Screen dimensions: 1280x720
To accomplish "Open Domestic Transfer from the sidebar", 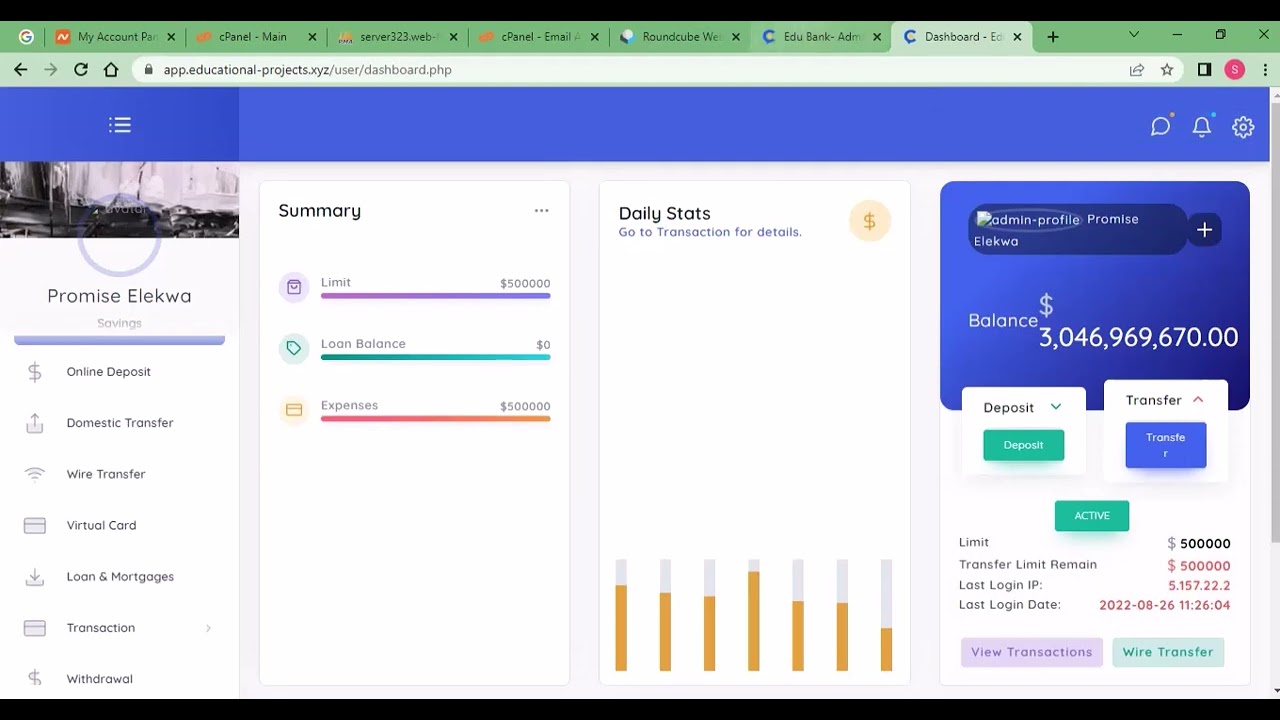I will pyautogui.click(x=119, y=423).
